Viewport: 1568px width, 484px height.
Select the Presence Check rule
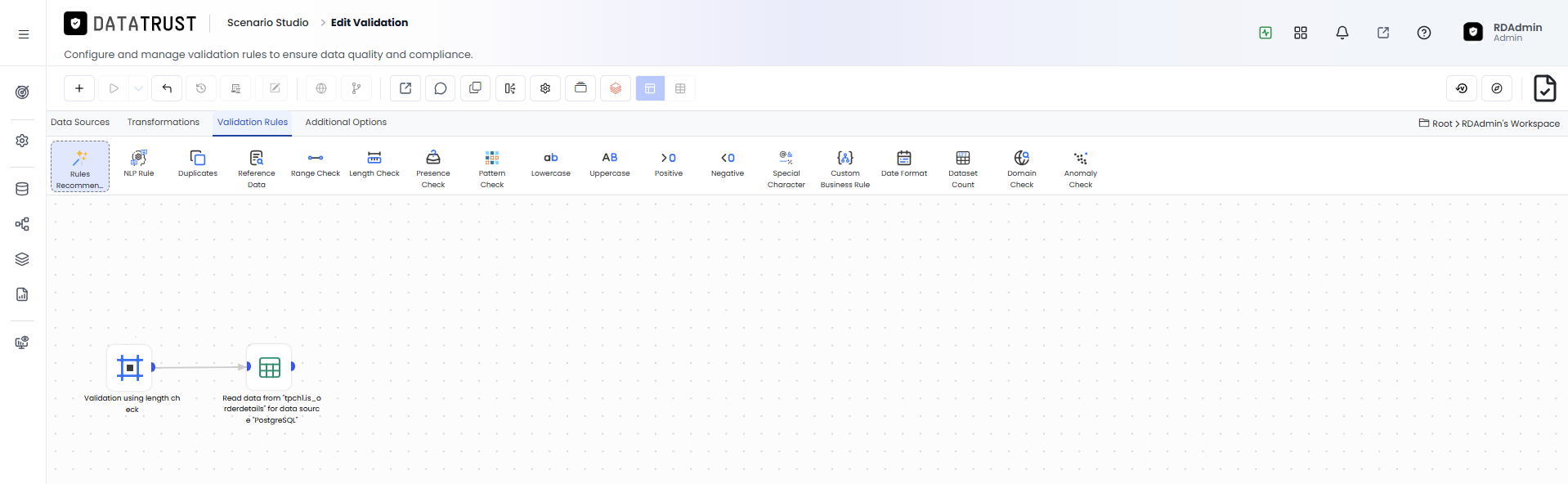pos(433,168)
